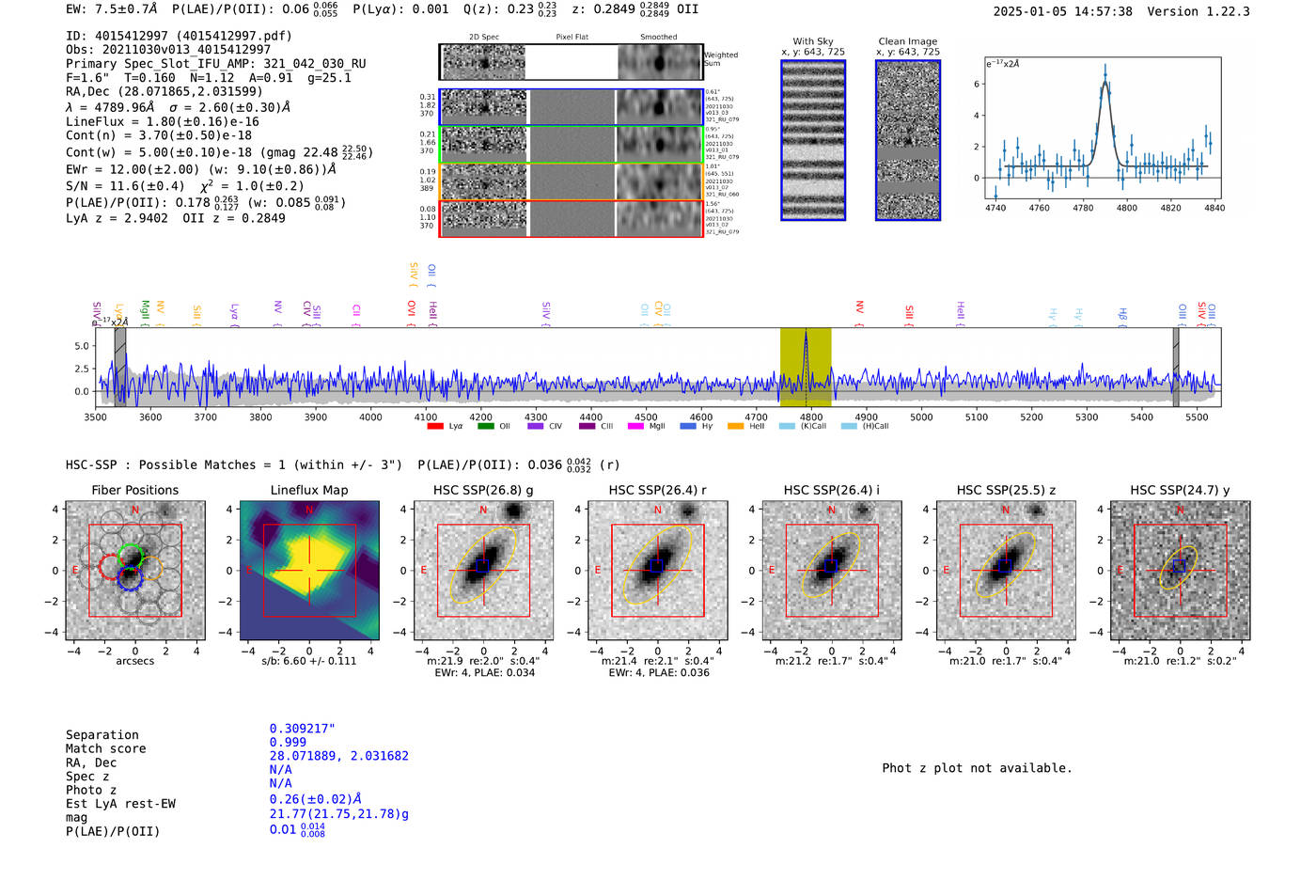The image size is (1316, 896).
Task: Click the Primary Spec_Slot_IFU_AMP text line
Action: pyautogui.click(x=216, y=64)
